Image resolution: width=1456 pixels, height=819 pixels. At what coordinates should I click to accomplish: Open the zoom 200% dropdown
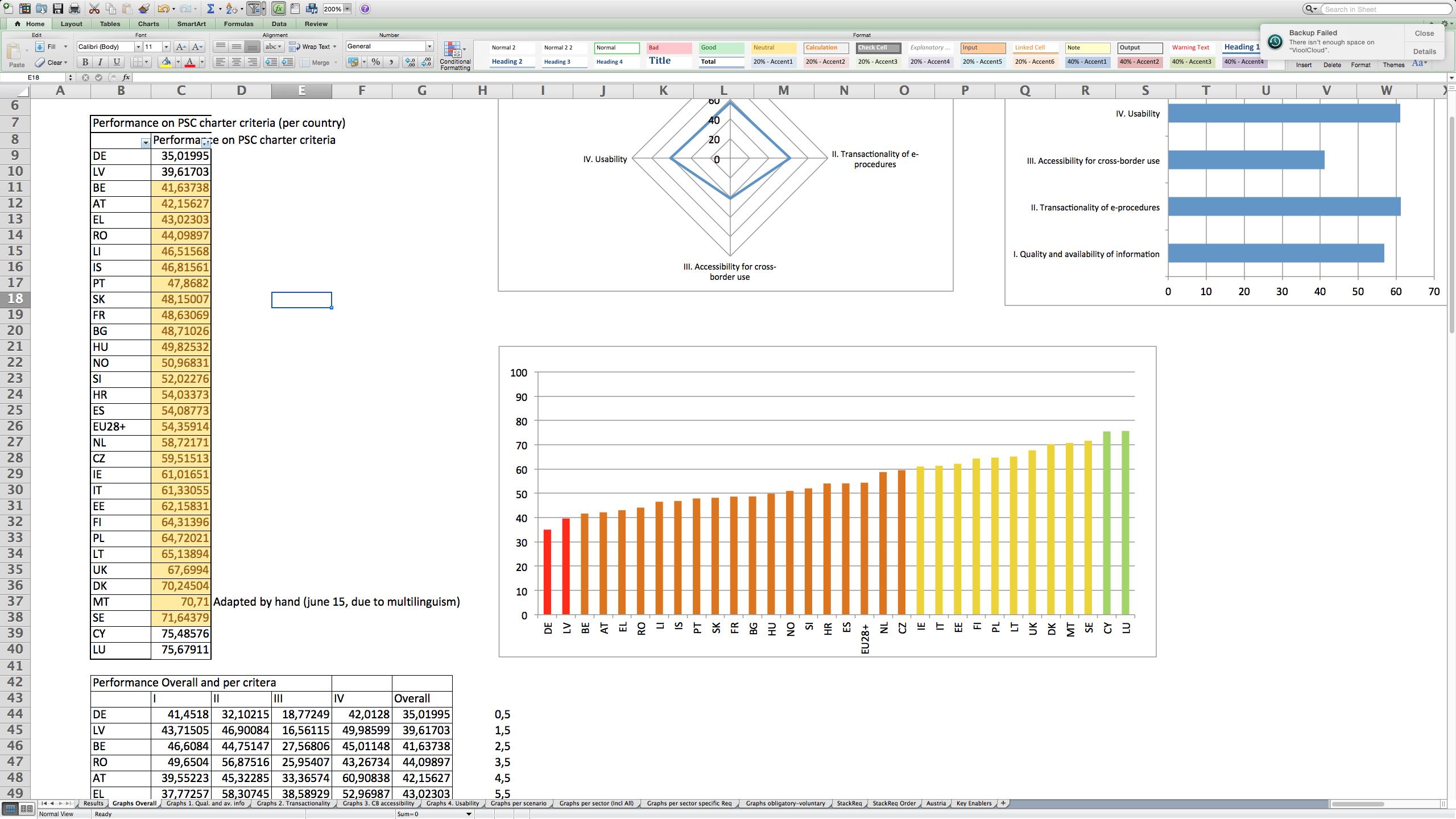point(347,9)
